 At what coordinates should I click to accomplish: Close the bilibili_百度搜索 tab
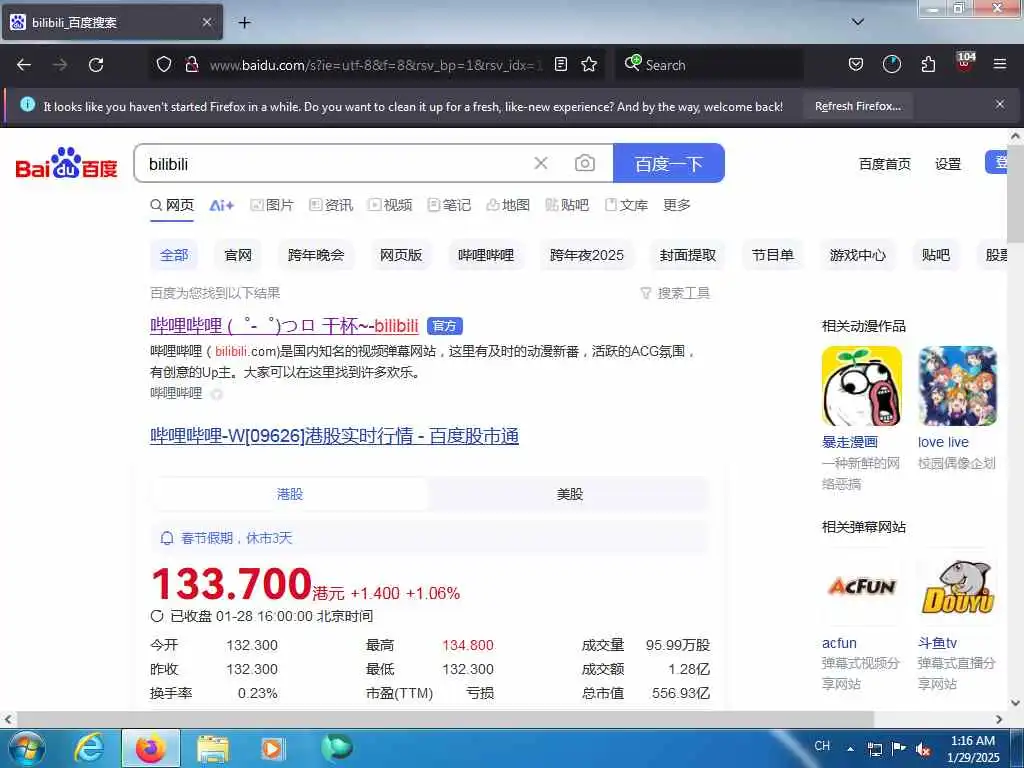[x=206, y=23]
